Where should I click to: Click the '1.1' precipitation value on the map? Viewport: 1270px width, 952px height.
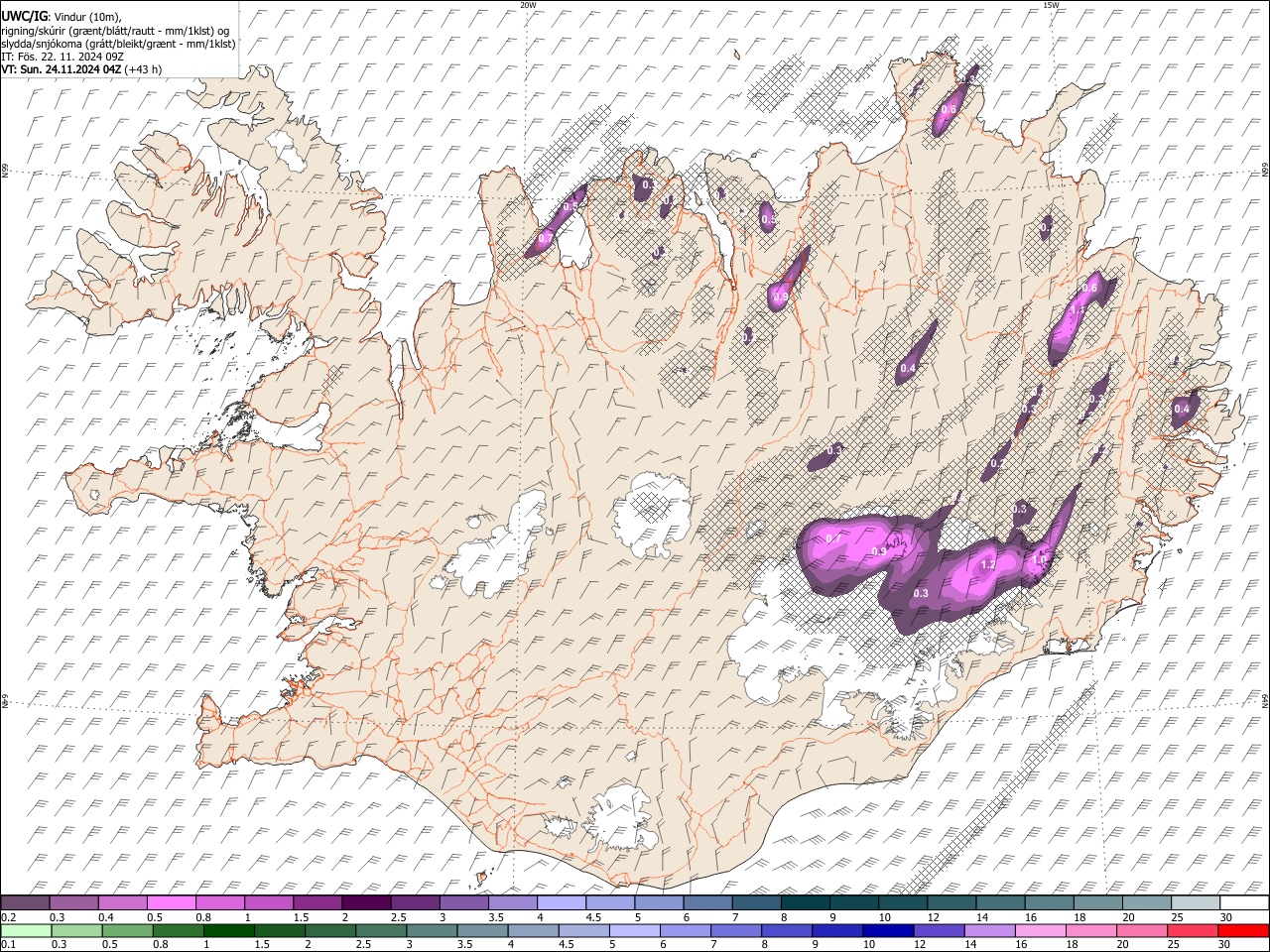coord(1076,311)
